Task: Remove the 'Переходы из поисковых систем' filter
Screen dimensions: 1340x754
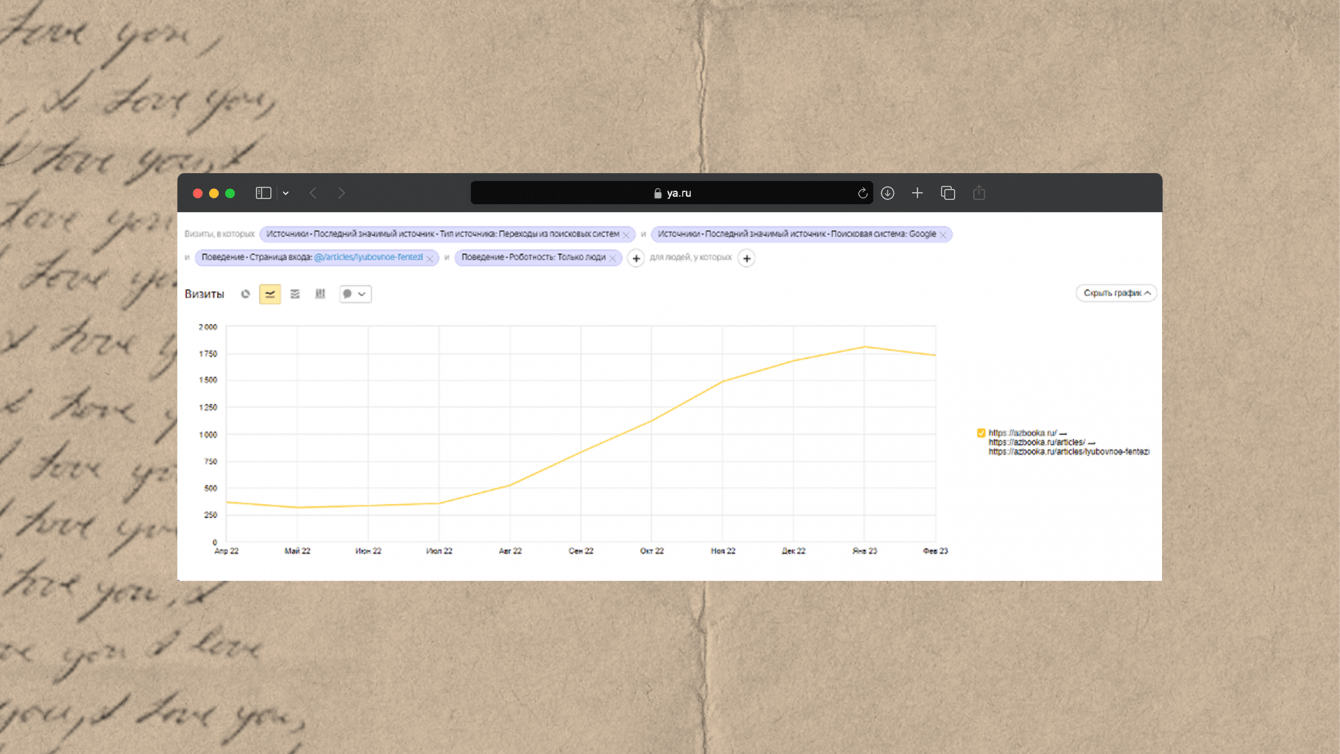Action: point(627,235)
